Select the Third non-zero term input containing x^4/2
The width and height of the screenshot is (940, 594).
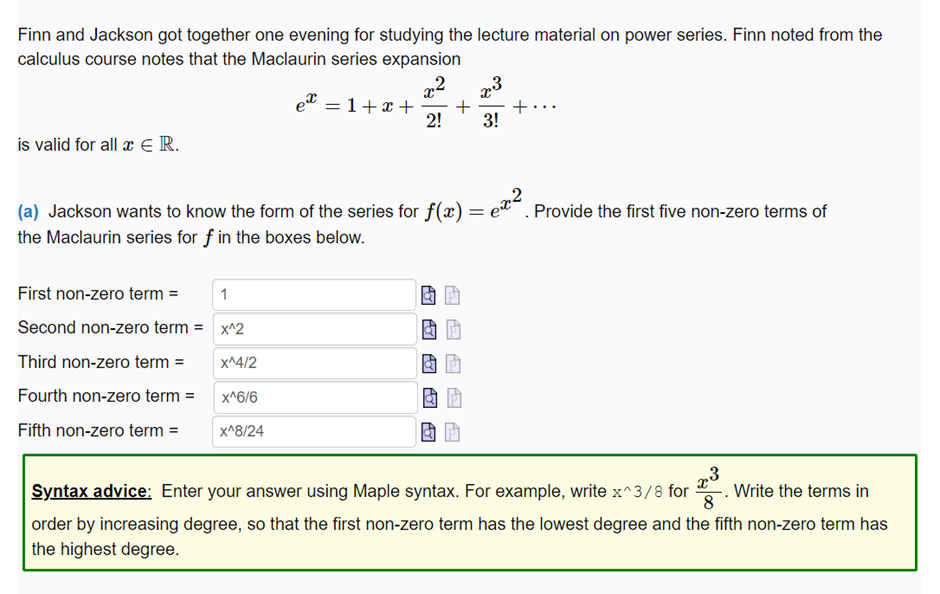[x=313, y=362]
